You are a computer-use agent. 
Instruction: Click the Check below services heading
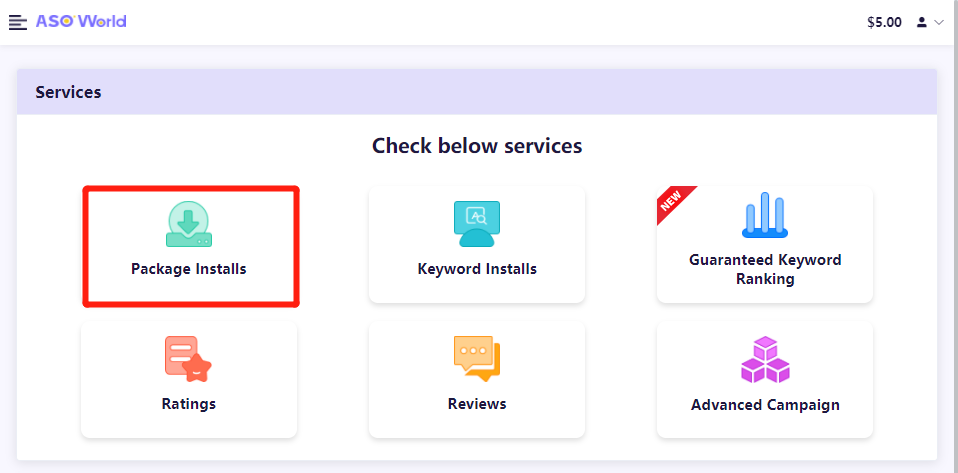(x=477, y=146)
